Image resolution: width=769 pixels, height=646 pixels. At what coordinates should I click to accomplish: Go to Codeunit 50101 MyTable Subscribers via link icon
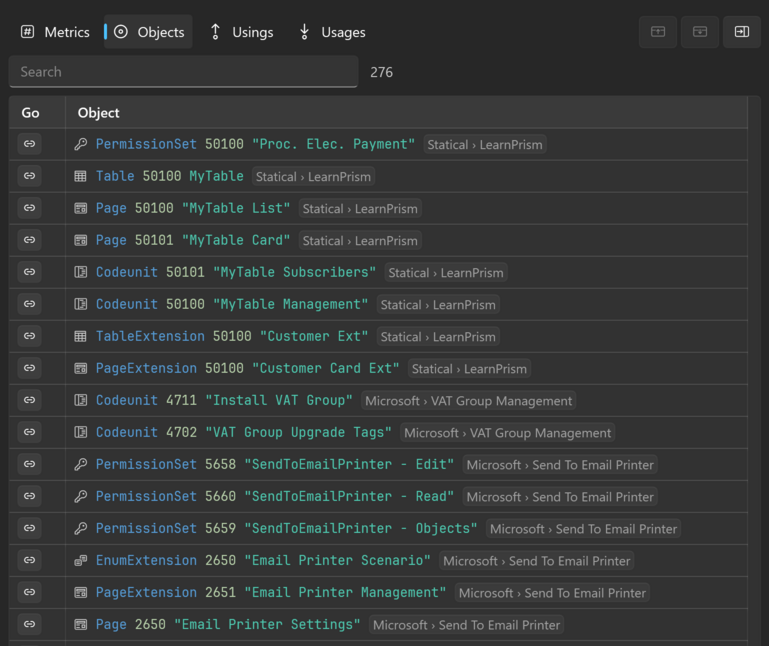(29, 272)
